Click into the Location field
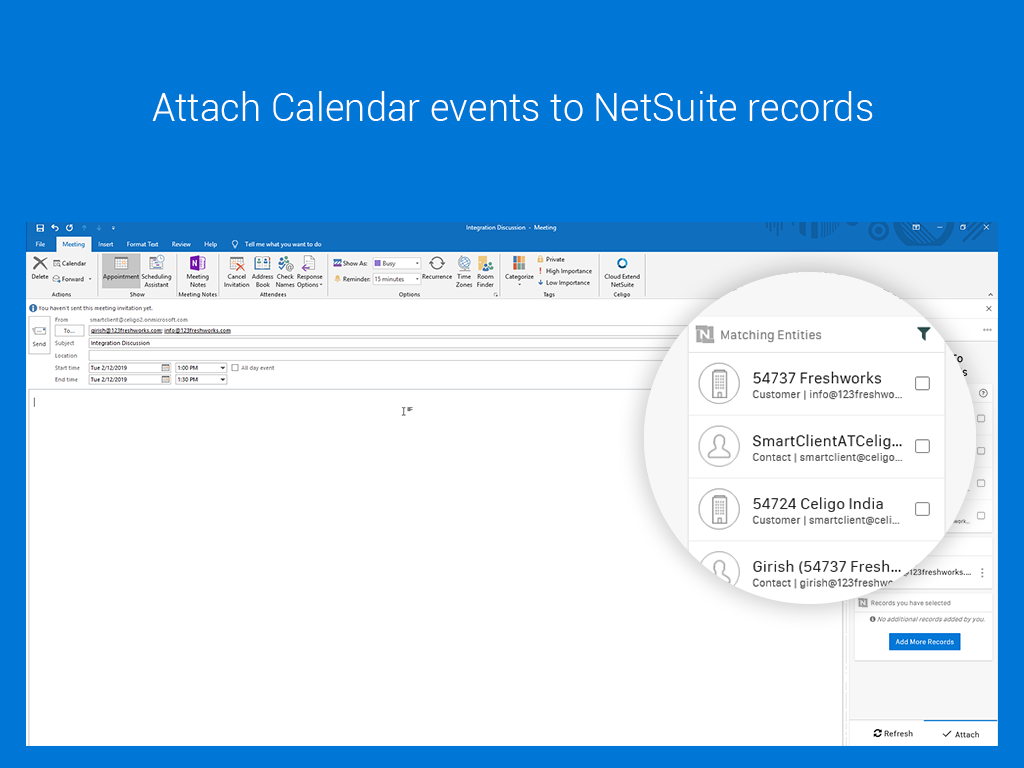The height and width of the screenshot is (768, 1024). coord(384,356)
